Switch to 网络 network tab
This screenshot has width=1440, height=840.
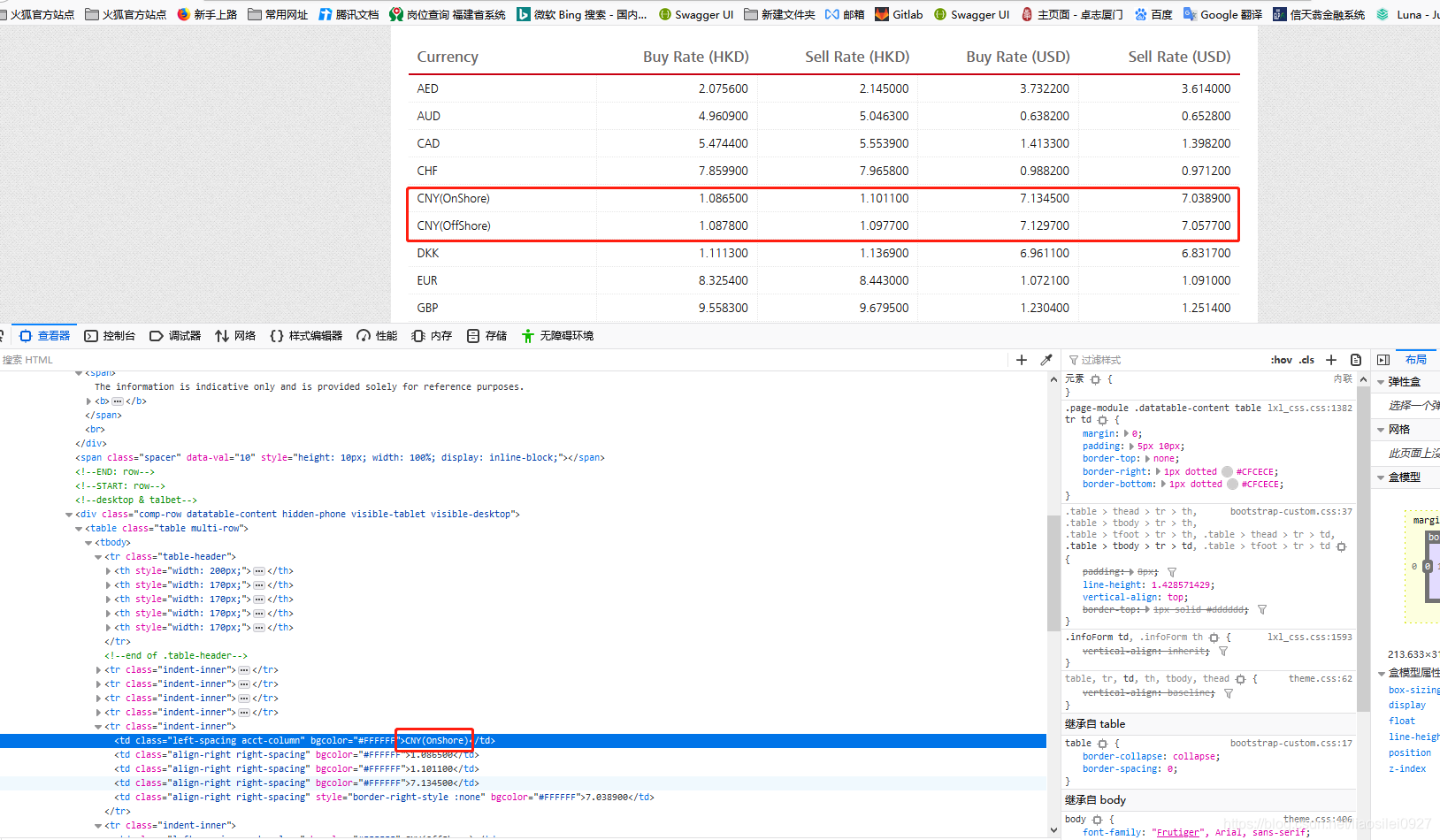coord(235,336)
